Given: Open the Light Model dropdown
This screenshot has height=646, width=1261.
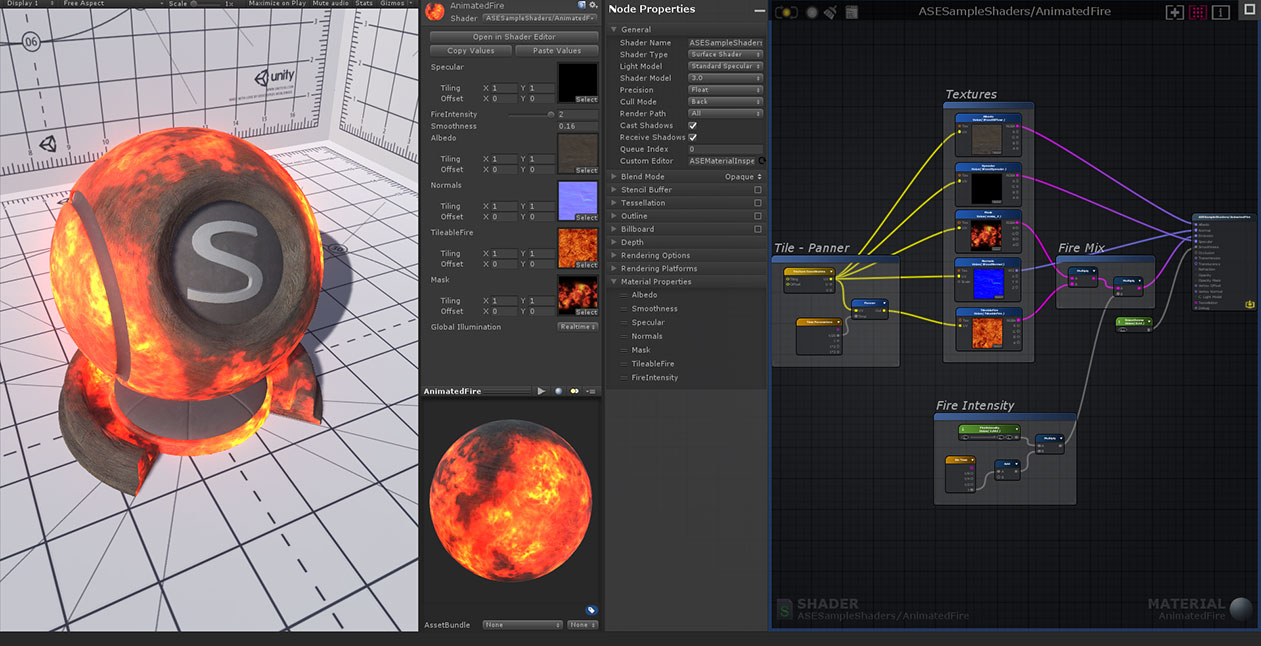Looking at the screenshot, I should [726, 66].
